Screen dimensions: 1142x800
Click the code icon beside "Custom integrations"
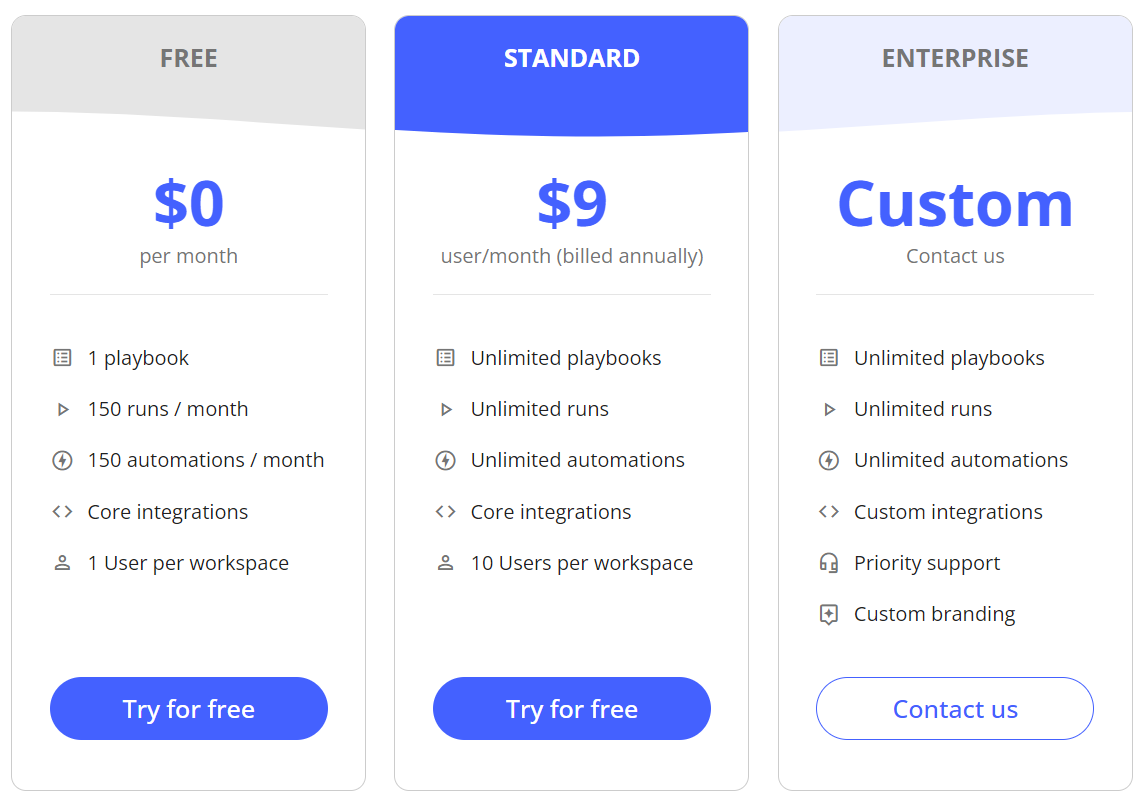pos(828,511)
